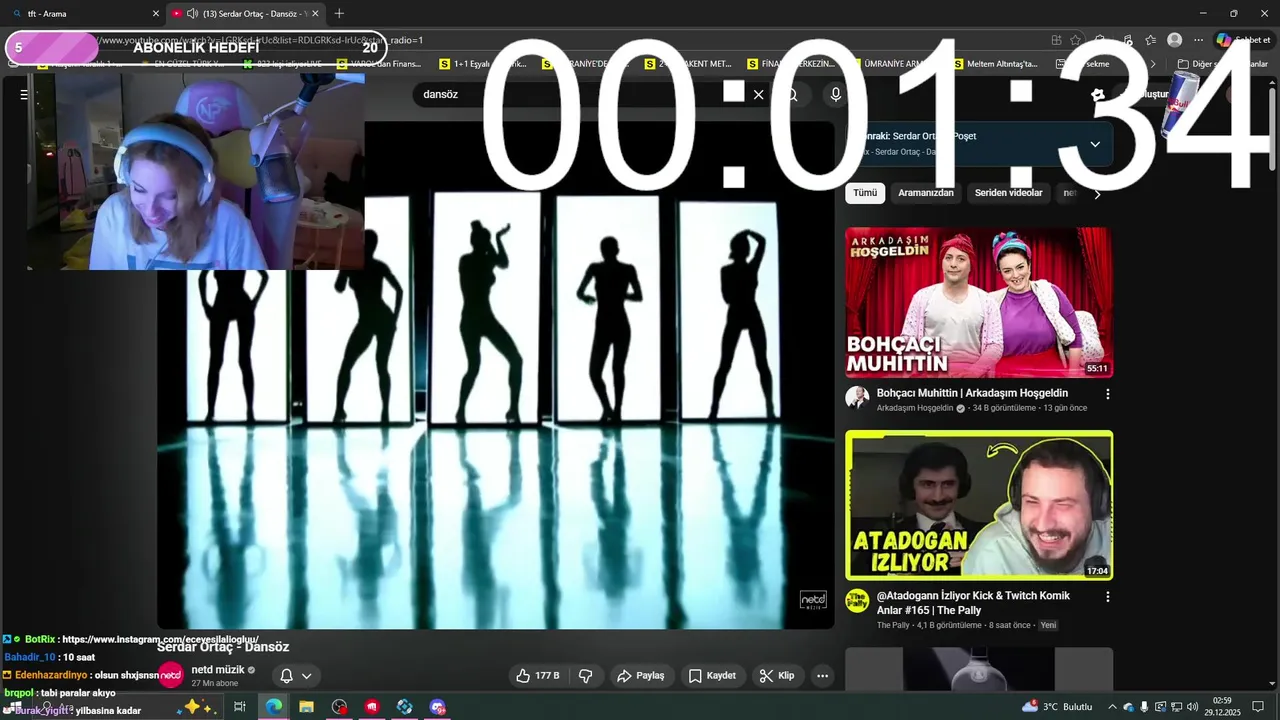Screen dimensions: 1280x720
Task: Dislike the video with thumbs-down icon
Action: (586, 676)
